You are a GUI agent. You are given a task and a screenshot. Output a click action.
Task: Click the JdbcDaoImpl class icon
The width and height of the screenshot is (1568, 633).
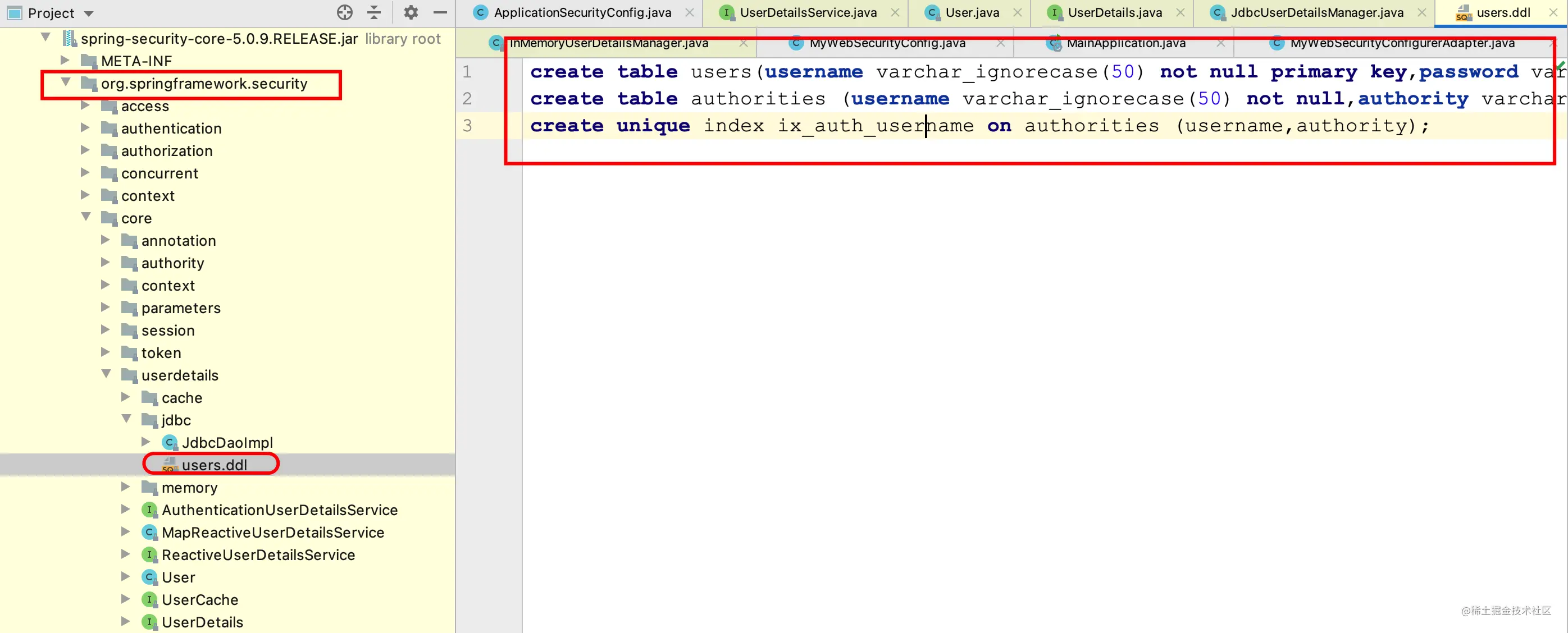pos(170,442)
